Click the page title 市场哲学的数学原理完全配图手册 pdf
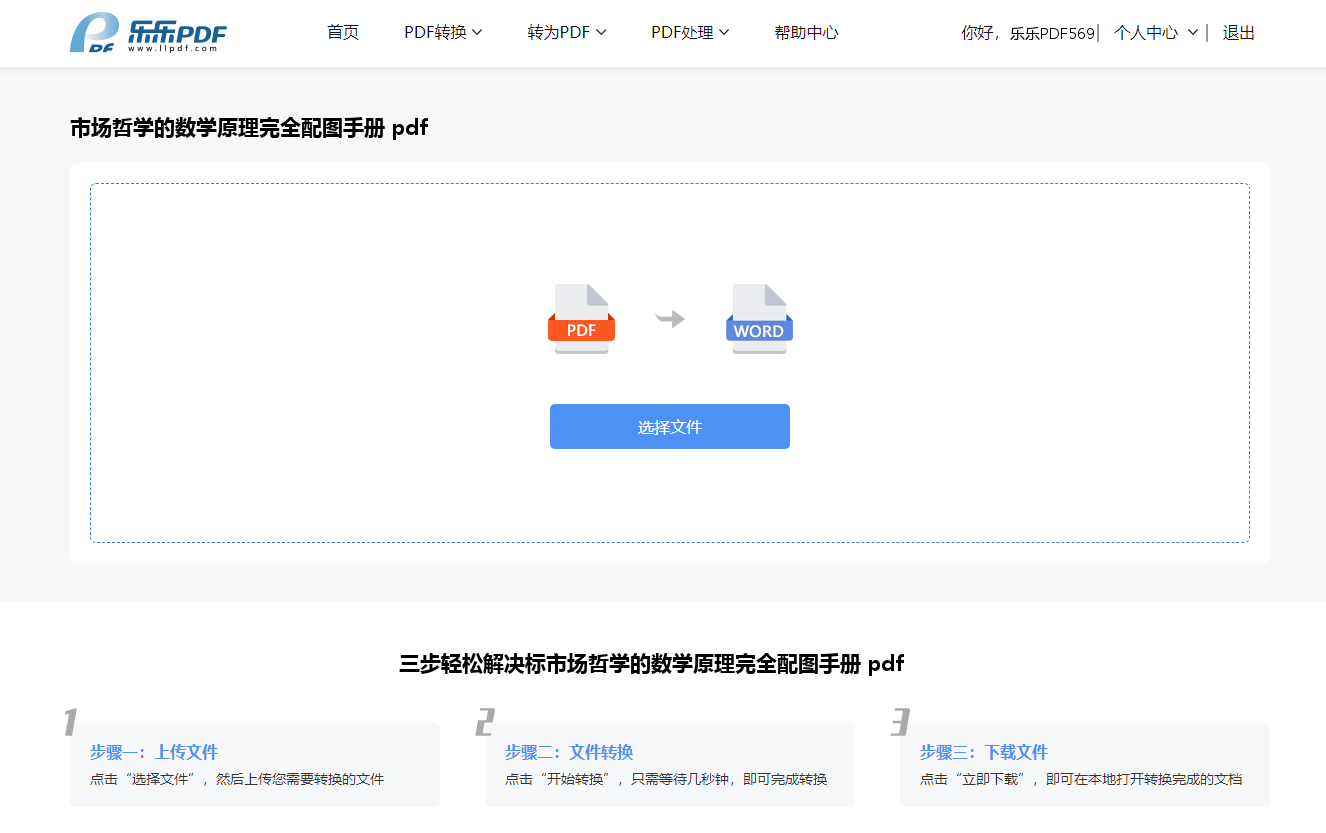 tap(249, 128)
